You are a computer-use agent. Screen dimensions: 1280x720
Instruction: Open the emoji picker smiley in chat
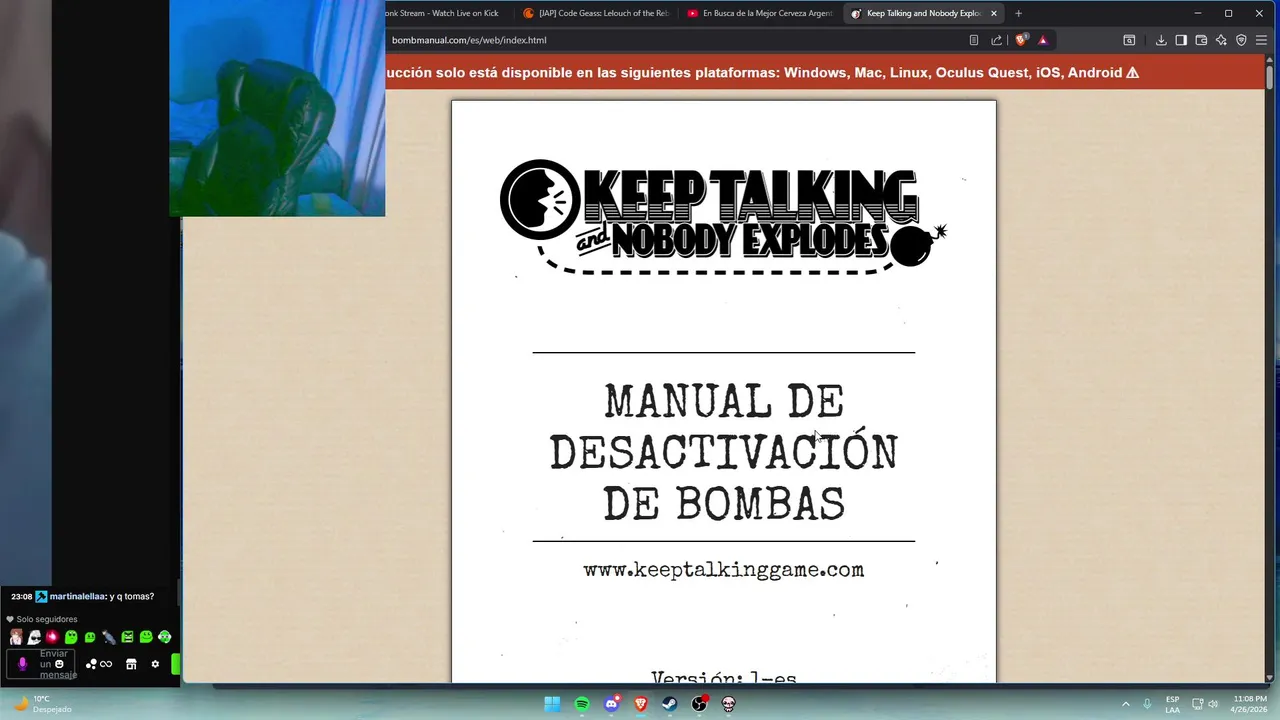click(x=59, y=664)
